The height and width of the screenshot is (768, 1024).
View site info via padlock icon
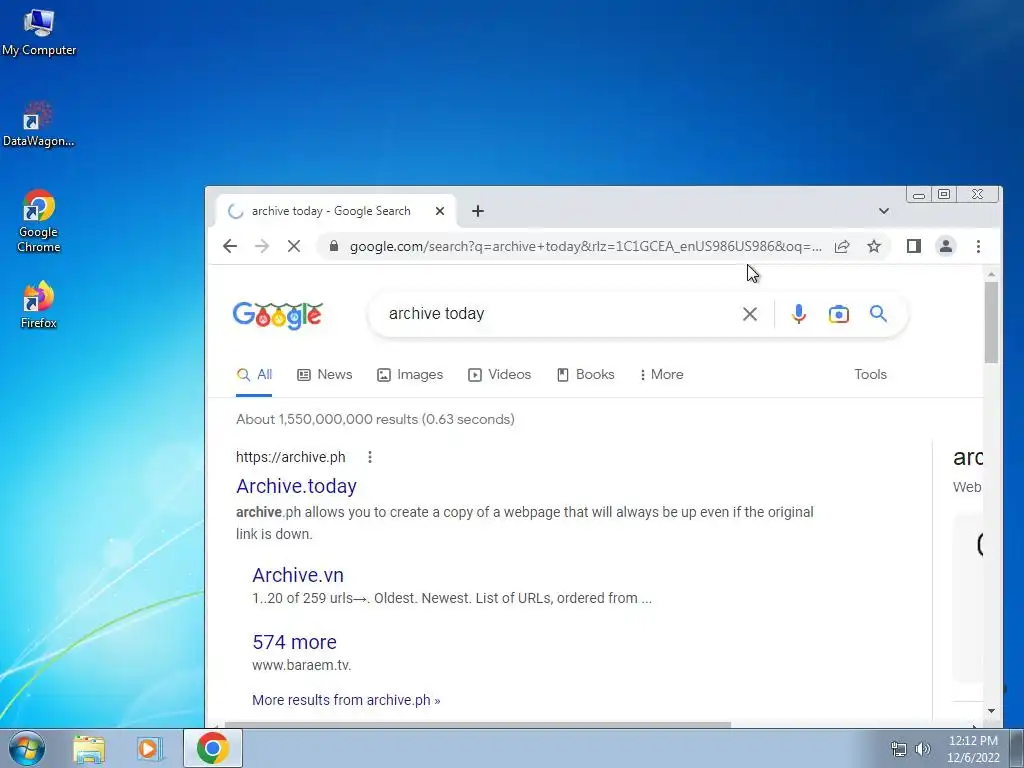[334, 246]
